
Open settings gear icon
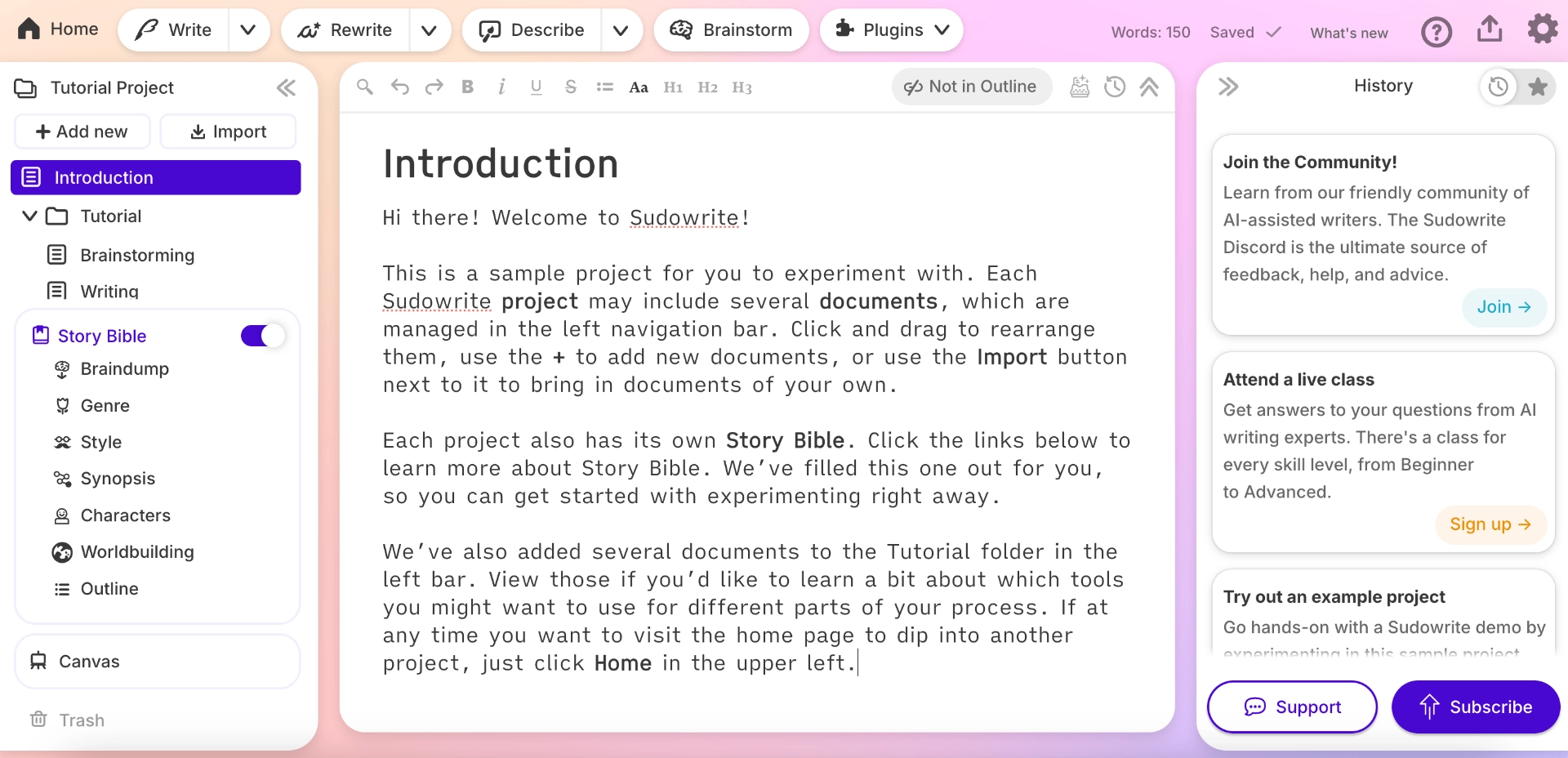click(x=1543, y=29)
